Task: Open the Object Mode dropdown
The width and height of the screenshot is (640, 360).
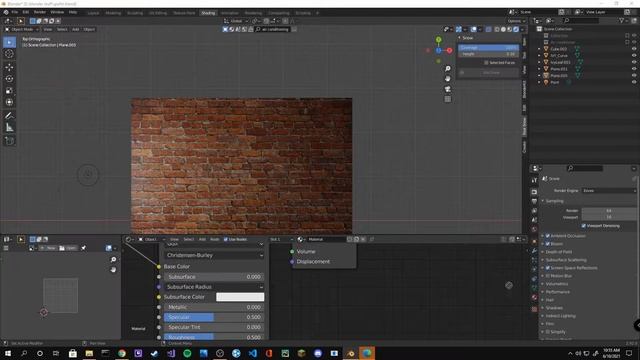Action: [x=22, y=29]
